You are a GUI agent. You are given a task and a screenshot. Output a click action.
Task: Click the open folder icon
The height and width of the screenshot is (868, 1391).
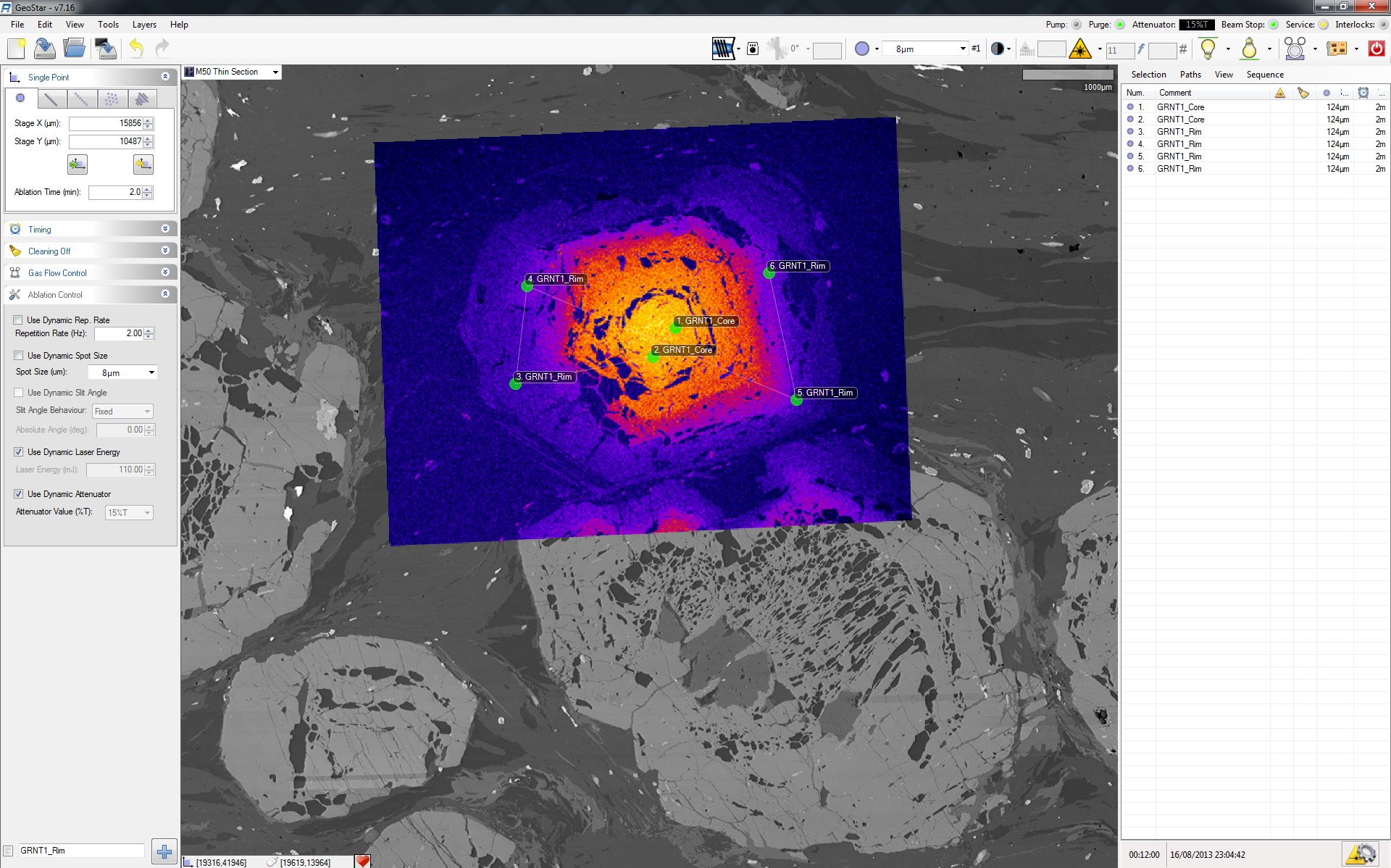coord(74,49)
